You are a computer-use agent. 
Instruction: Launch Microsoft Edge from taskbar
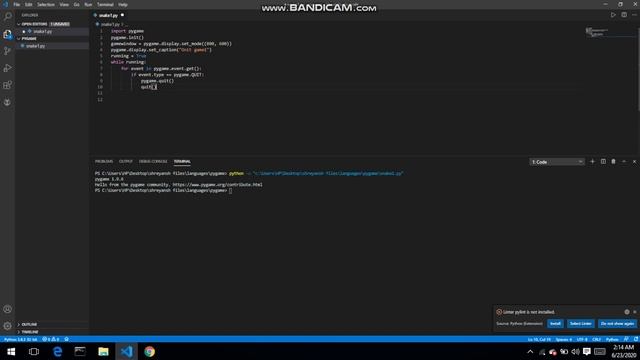click(x=58, y=351)
